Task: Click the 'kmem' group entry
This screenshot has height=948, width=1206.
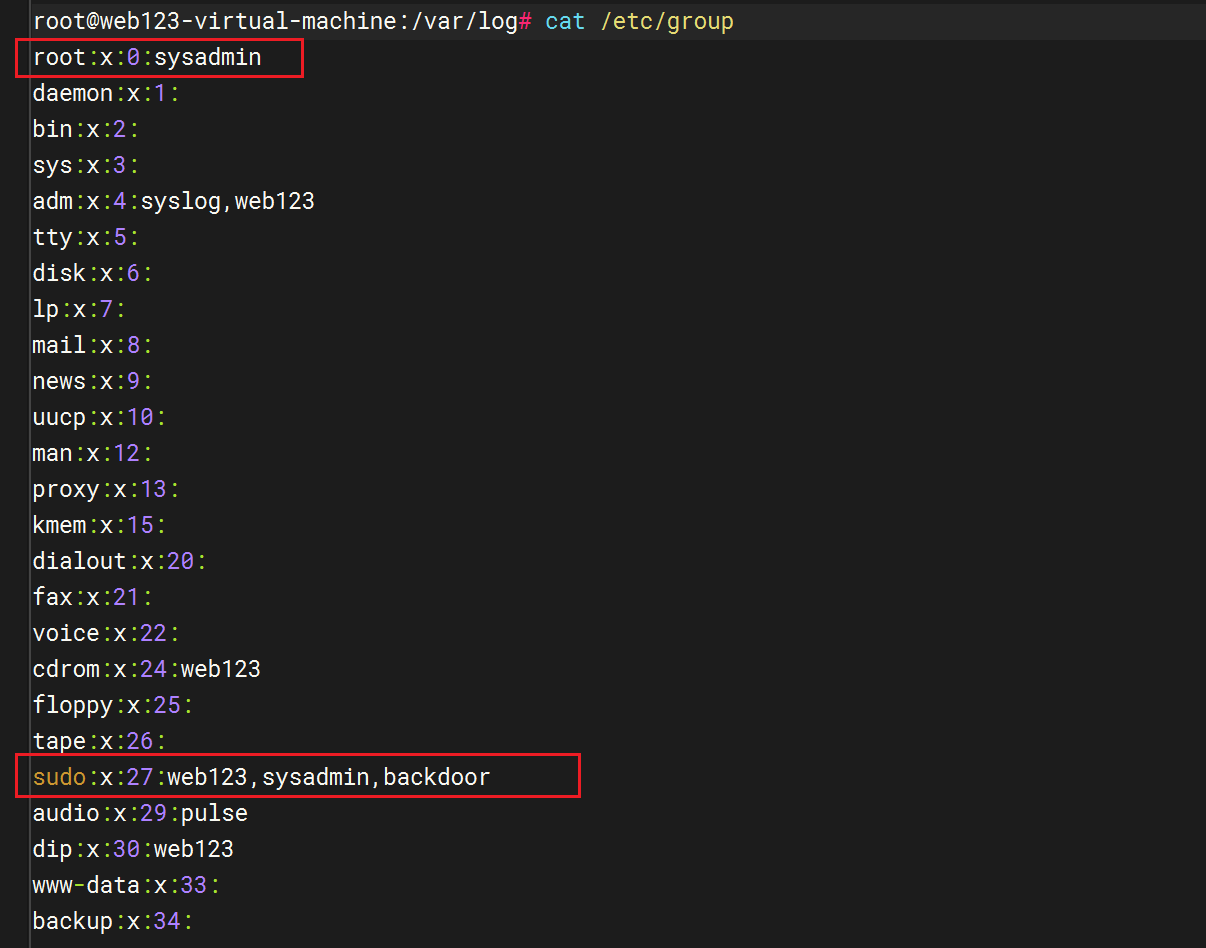Action: click(59, 525)
